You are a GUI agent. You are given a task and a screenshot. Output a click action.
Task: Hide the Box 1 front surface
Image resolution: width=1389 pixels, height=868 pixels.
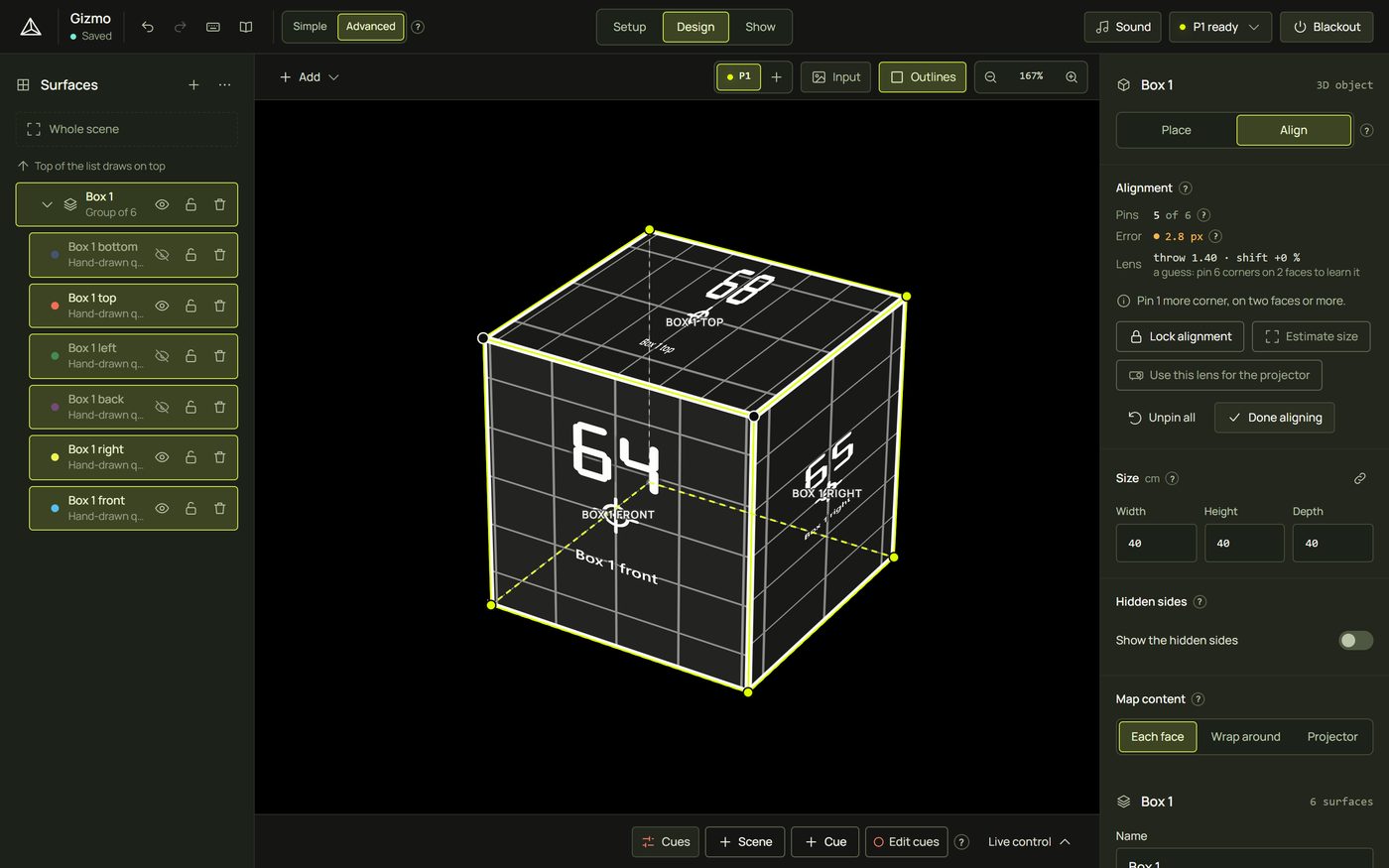(x=162, y=508)
